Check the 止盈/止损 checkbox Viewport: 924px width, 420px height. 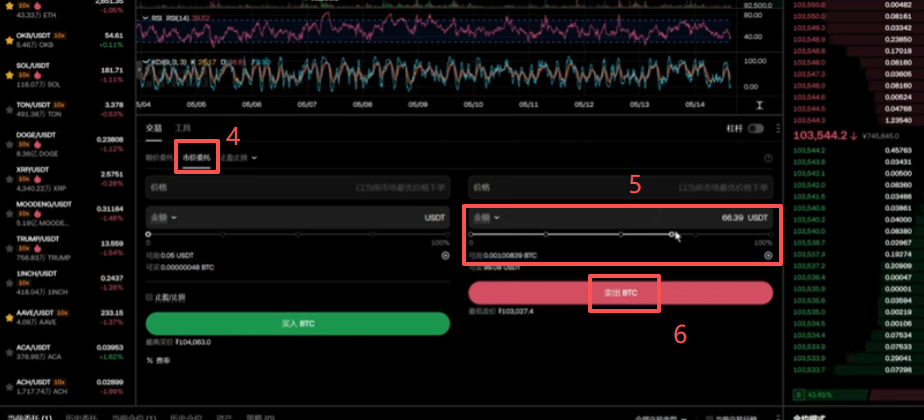tap(149, 297)
